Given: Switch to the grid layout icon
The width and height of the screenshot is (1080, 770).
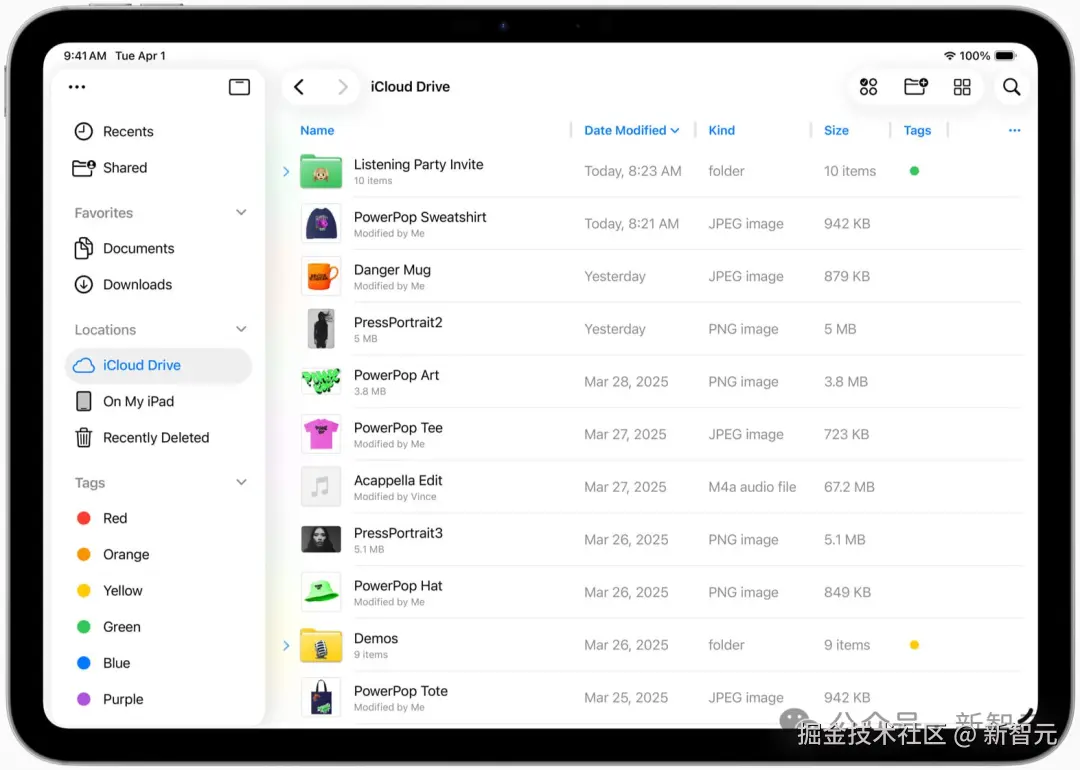Looking at the screenshot, I should point(962,87).
